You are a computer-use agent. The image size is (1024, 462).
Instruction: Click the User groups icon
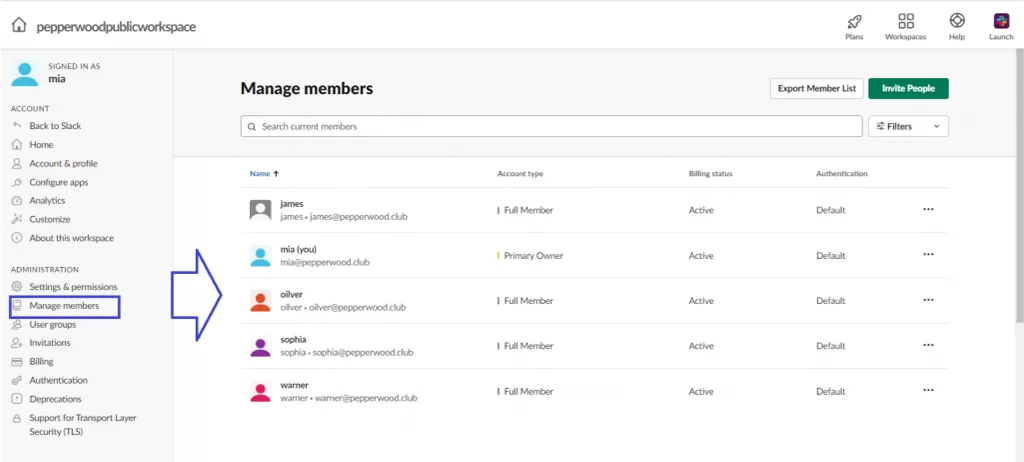(x=17, y=324)
